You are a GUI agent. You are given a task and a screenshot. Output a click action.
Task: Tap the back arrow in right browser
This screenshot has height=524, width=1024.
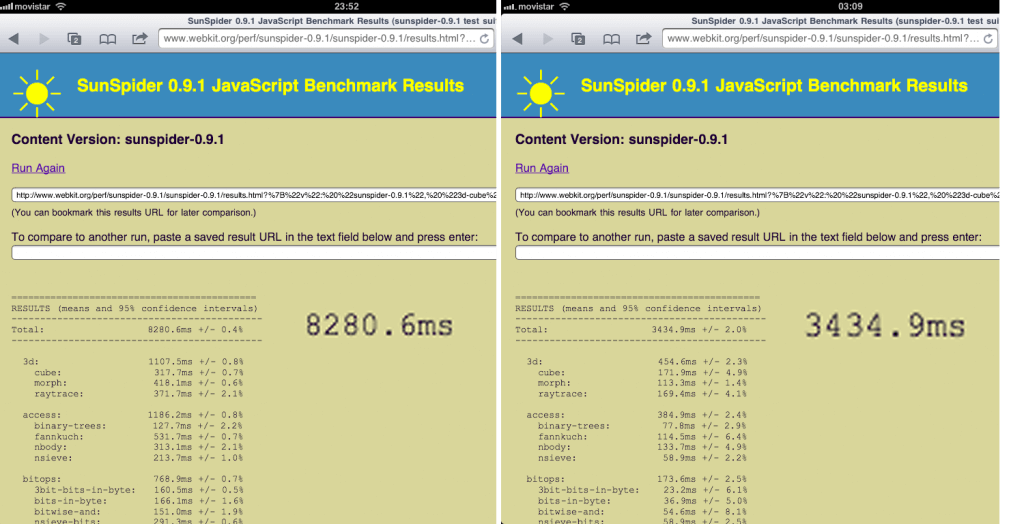click(x=518, y=39)
